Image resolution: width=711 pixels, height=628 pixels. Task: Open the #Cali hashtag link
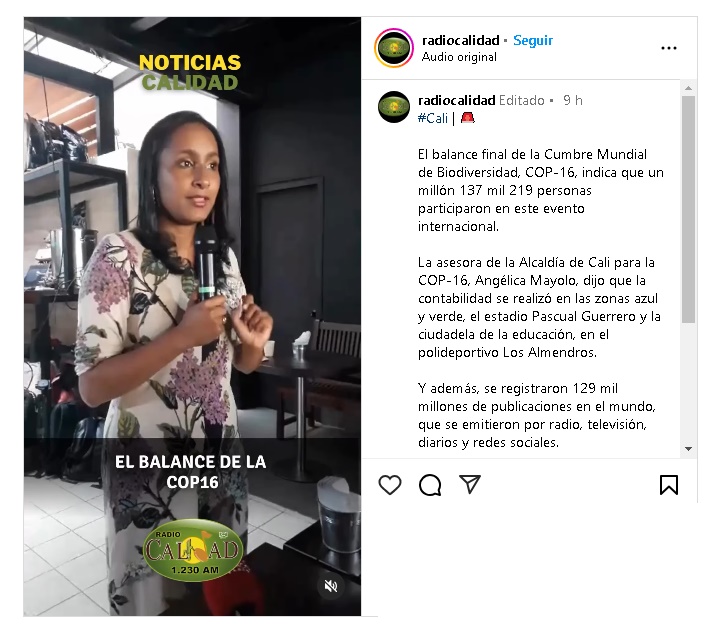click(433, 118)
